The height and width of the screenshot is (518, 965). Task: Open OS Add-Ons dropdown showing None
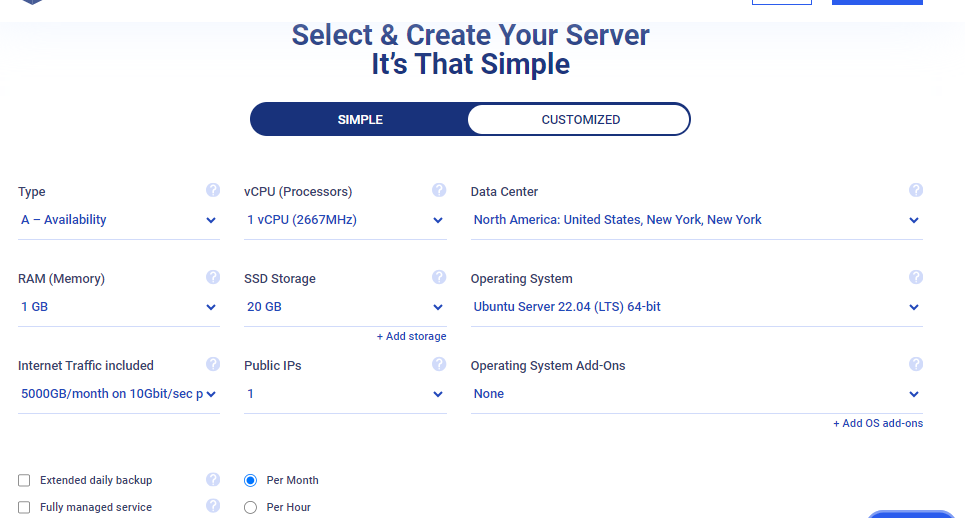coord(697,394)
